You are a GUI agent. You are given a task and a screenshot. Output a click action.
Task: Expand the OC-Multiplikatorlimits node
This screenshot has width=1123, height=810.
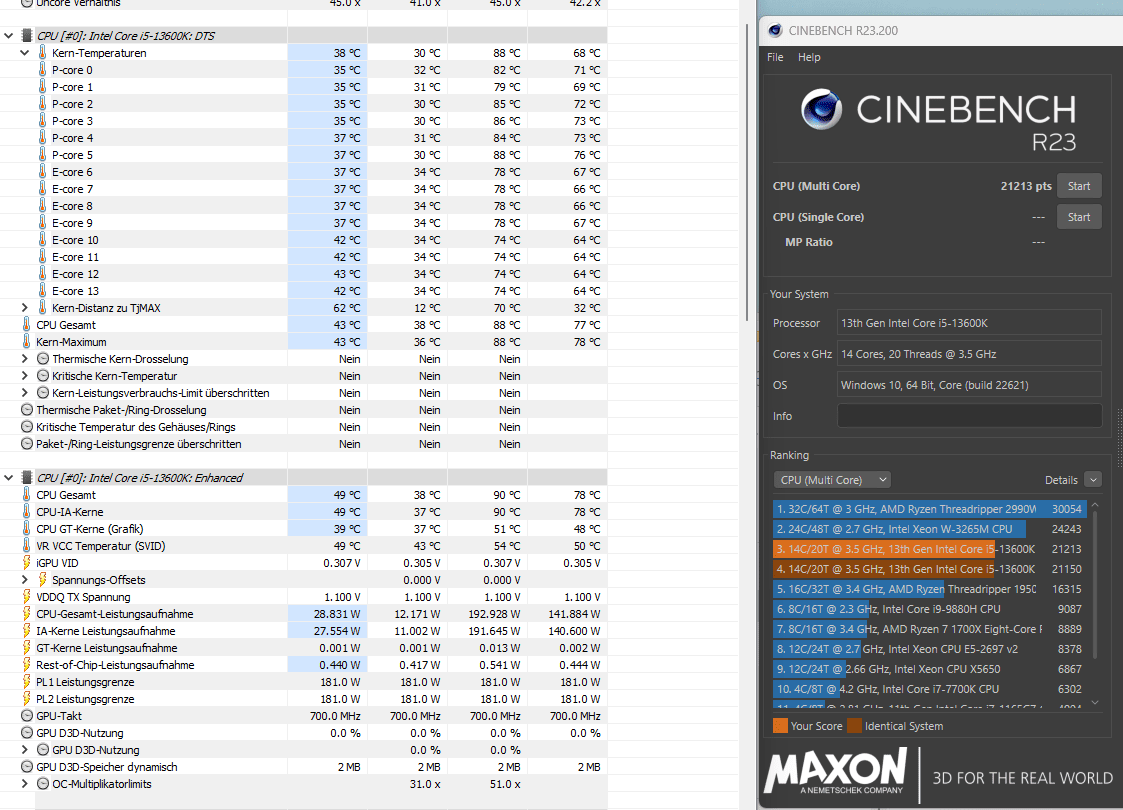point(24,784)
